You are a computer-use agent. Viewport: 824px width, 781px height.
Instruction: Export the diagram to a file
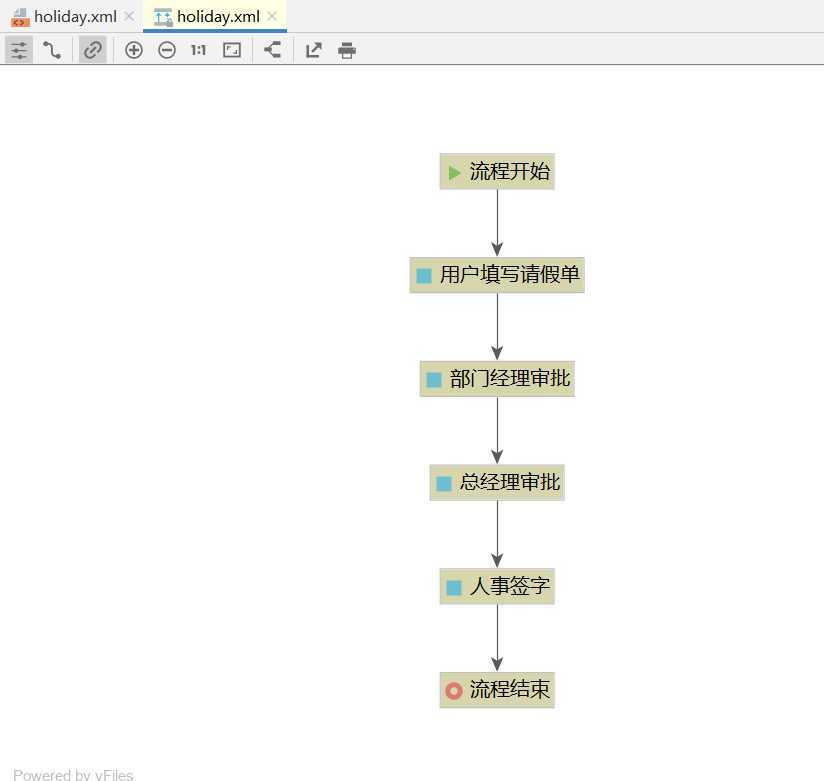tap(314, 50)
